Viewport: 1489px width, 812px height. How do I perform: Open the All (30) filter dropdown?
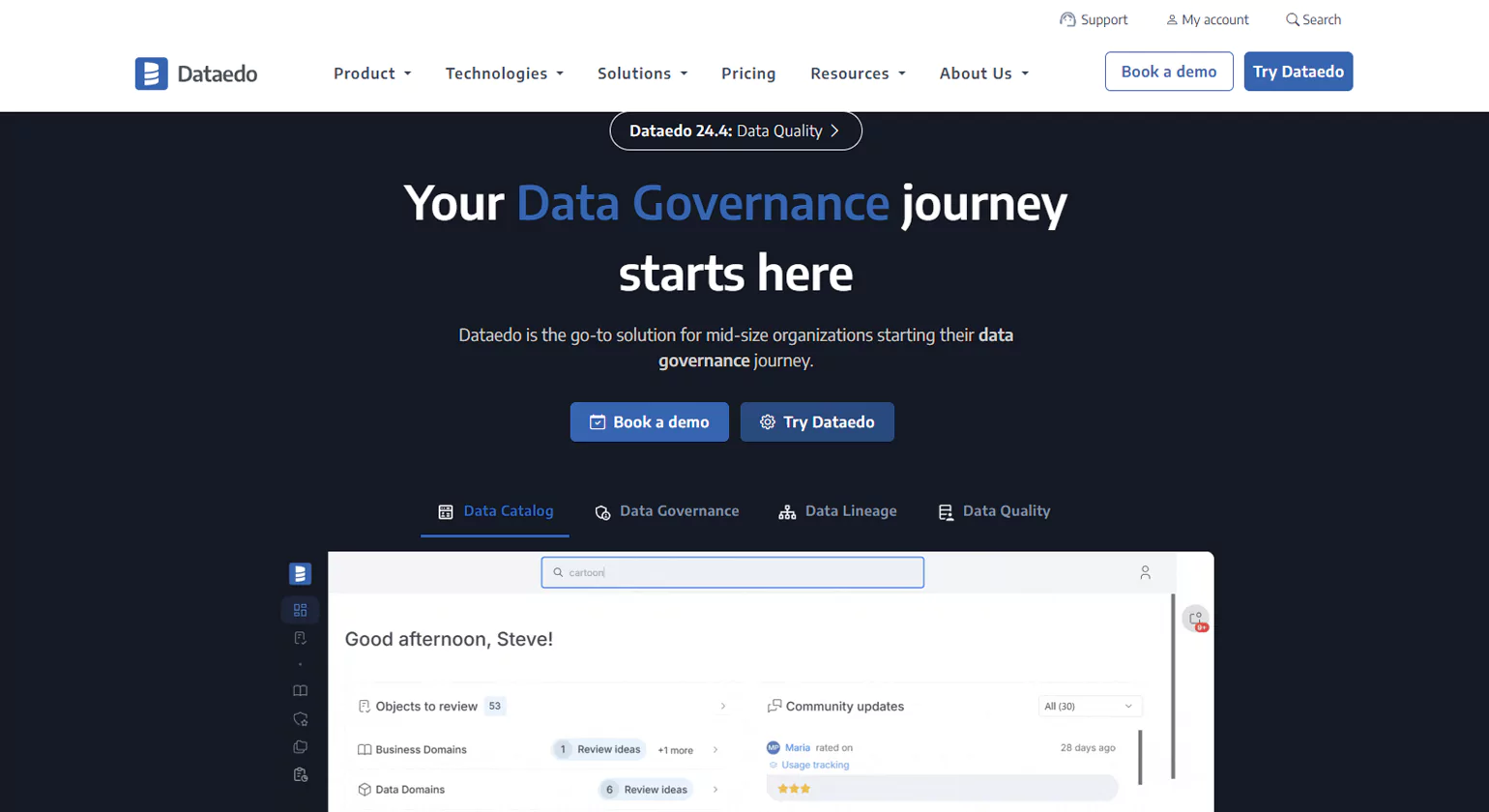pos(1091,707)
